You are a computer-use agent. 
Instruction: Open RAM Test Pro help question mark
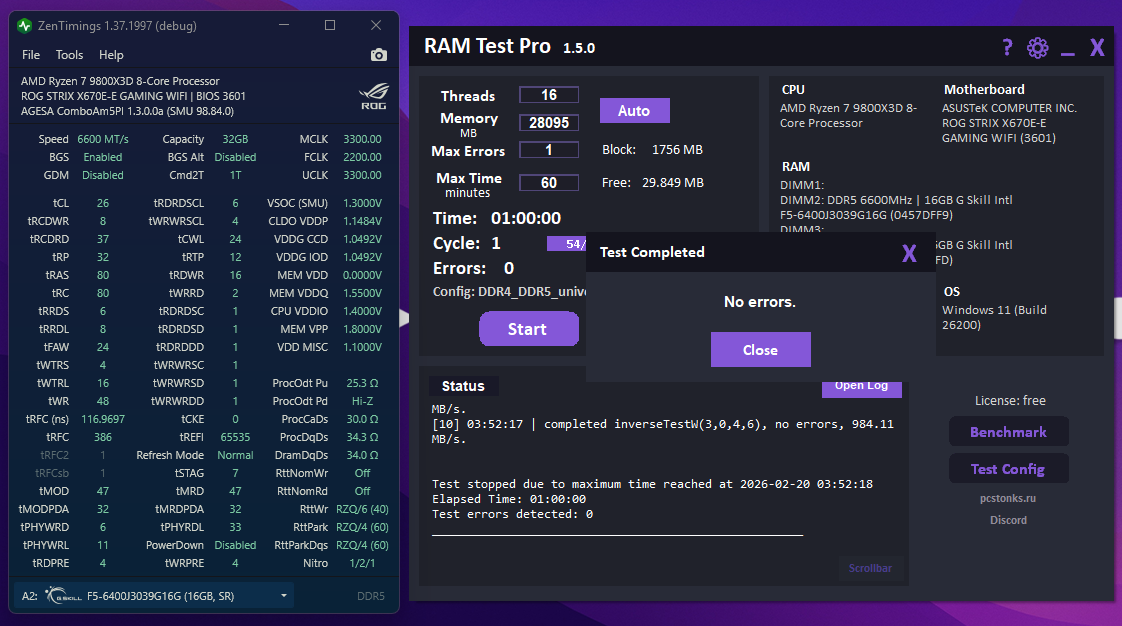[x=1008, y=48]
